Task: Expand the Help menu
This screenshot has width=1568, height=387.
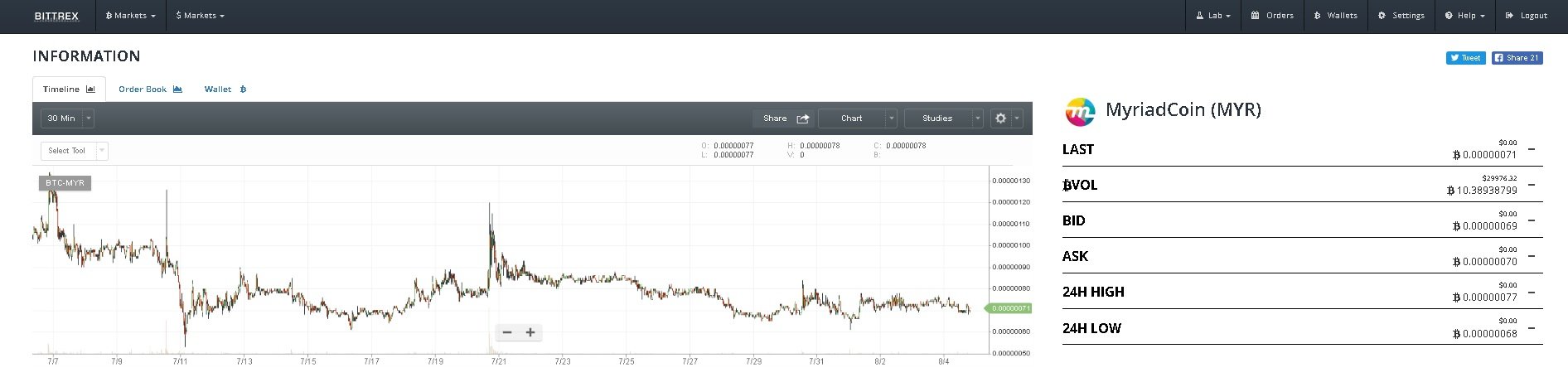Action: [x=1464, y=16]
